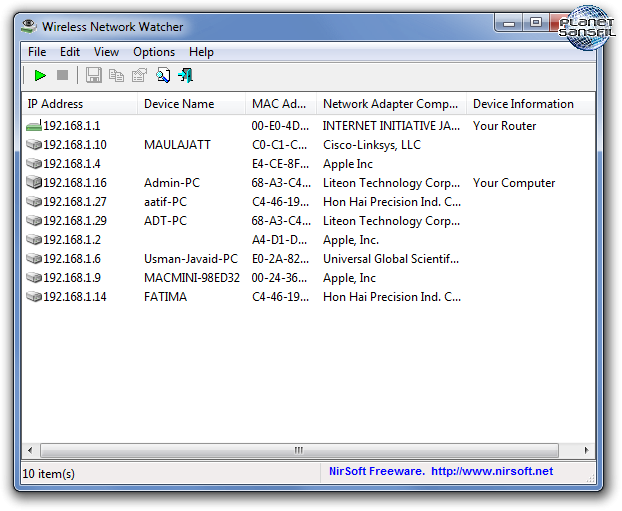Click the device icon beside 192.168.1.4

[34, 163]
